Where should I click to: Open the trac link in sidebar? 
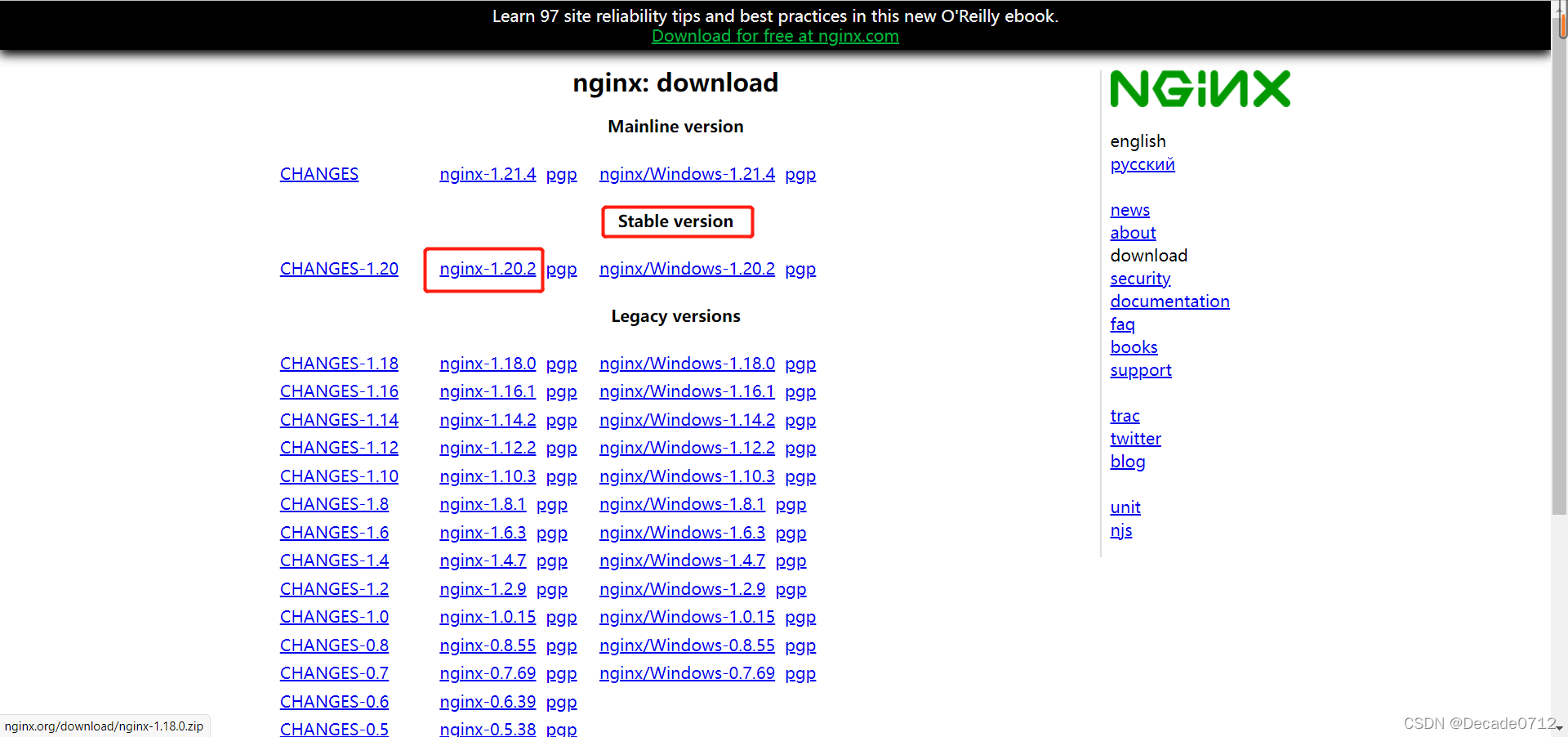[x=1125, y=416]
